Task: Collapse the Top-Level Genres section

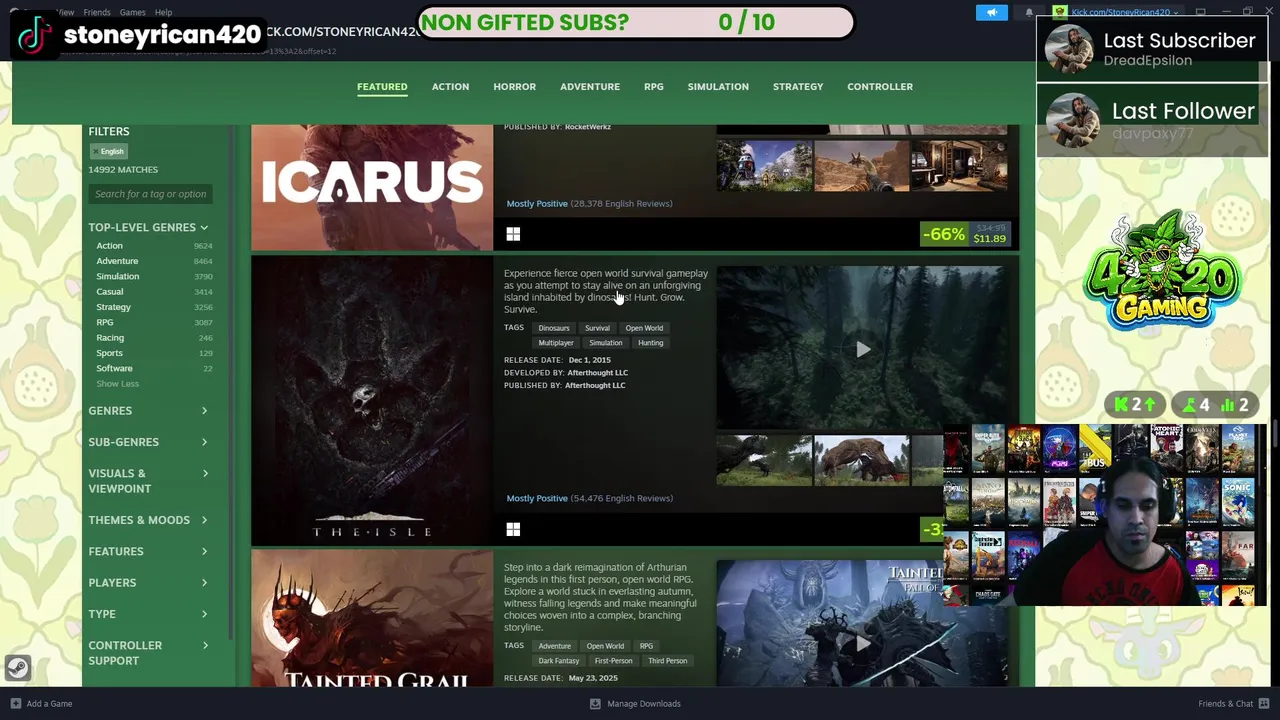Action: [x=148, y=227]
